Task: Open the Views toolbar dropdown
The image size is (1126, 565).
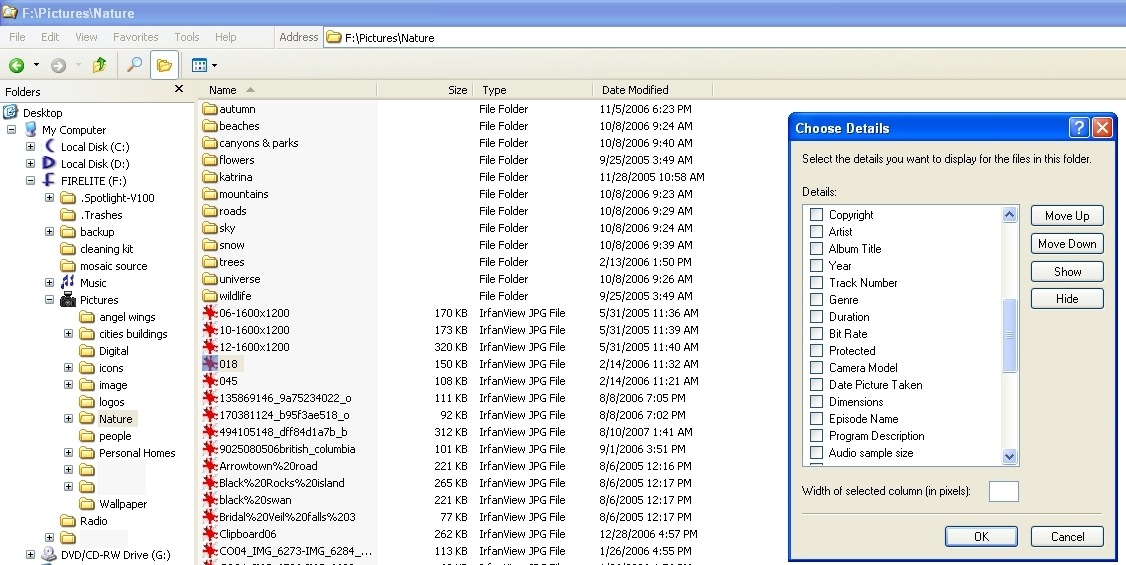Action: pos(204,65)
